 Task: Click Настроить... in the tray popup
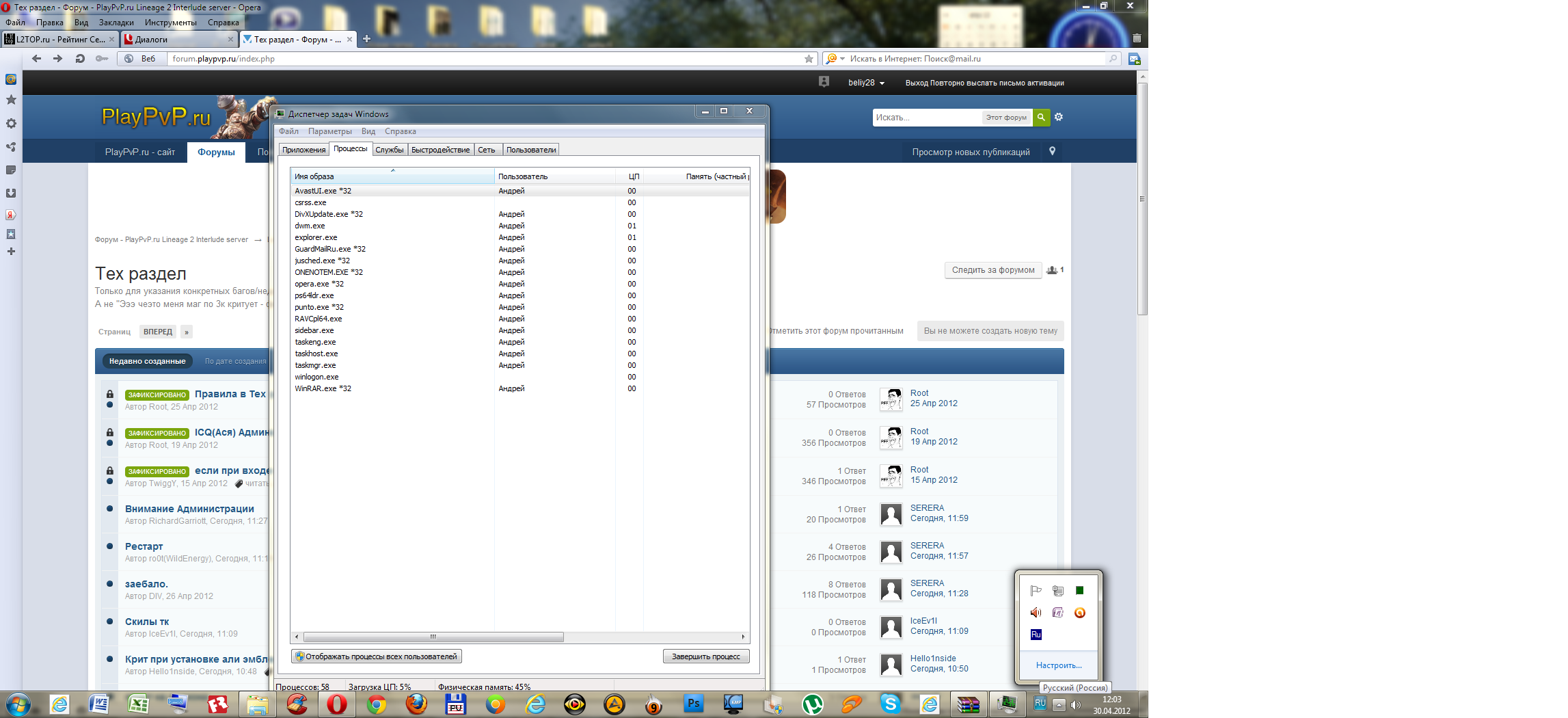[x=1059, y=665]
